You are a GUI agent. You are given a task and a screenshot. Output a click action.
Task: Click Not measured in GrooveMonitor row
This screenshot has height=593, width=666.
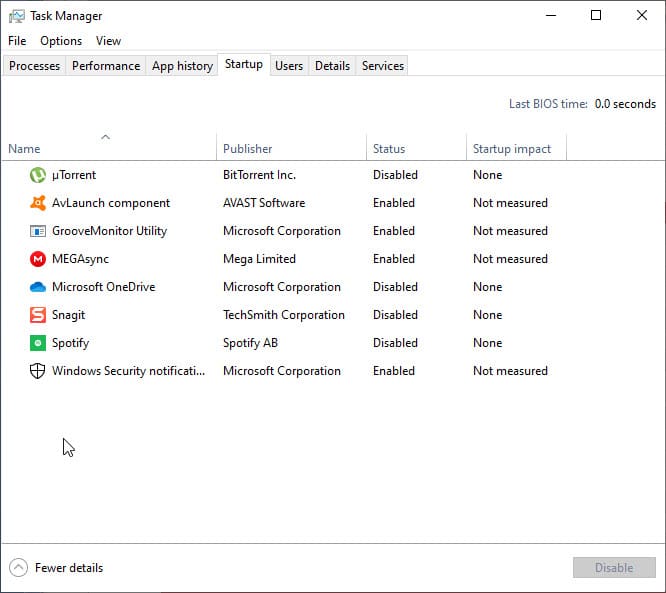tap(510, 231)
